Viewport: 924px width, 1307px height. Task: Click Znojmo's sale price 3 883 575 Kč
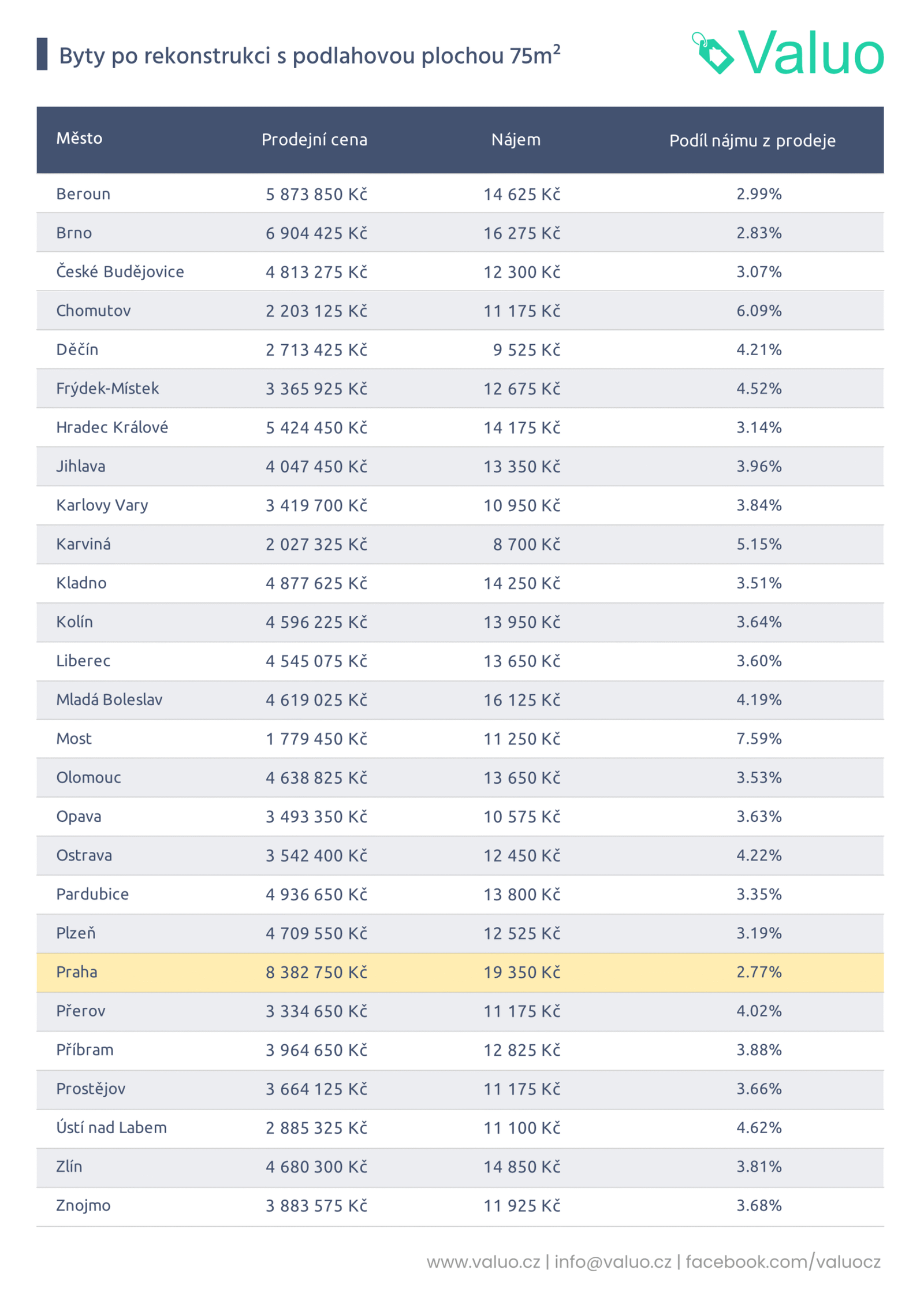(x=316, y=1205)
